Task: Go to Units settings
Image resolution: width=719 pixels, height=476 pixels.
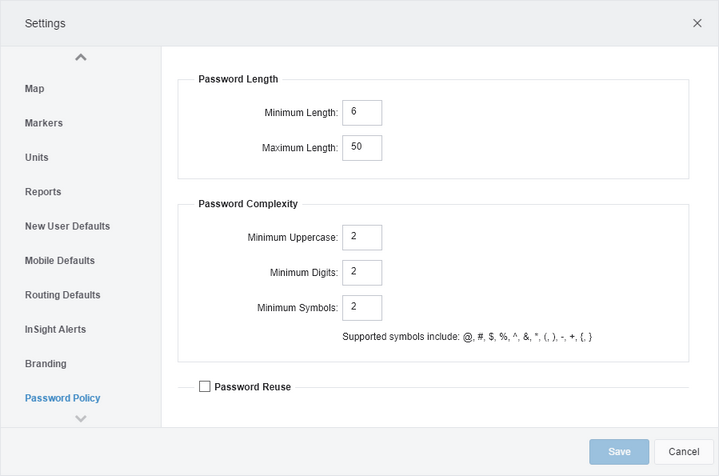Action: click(x=37, y=157)
